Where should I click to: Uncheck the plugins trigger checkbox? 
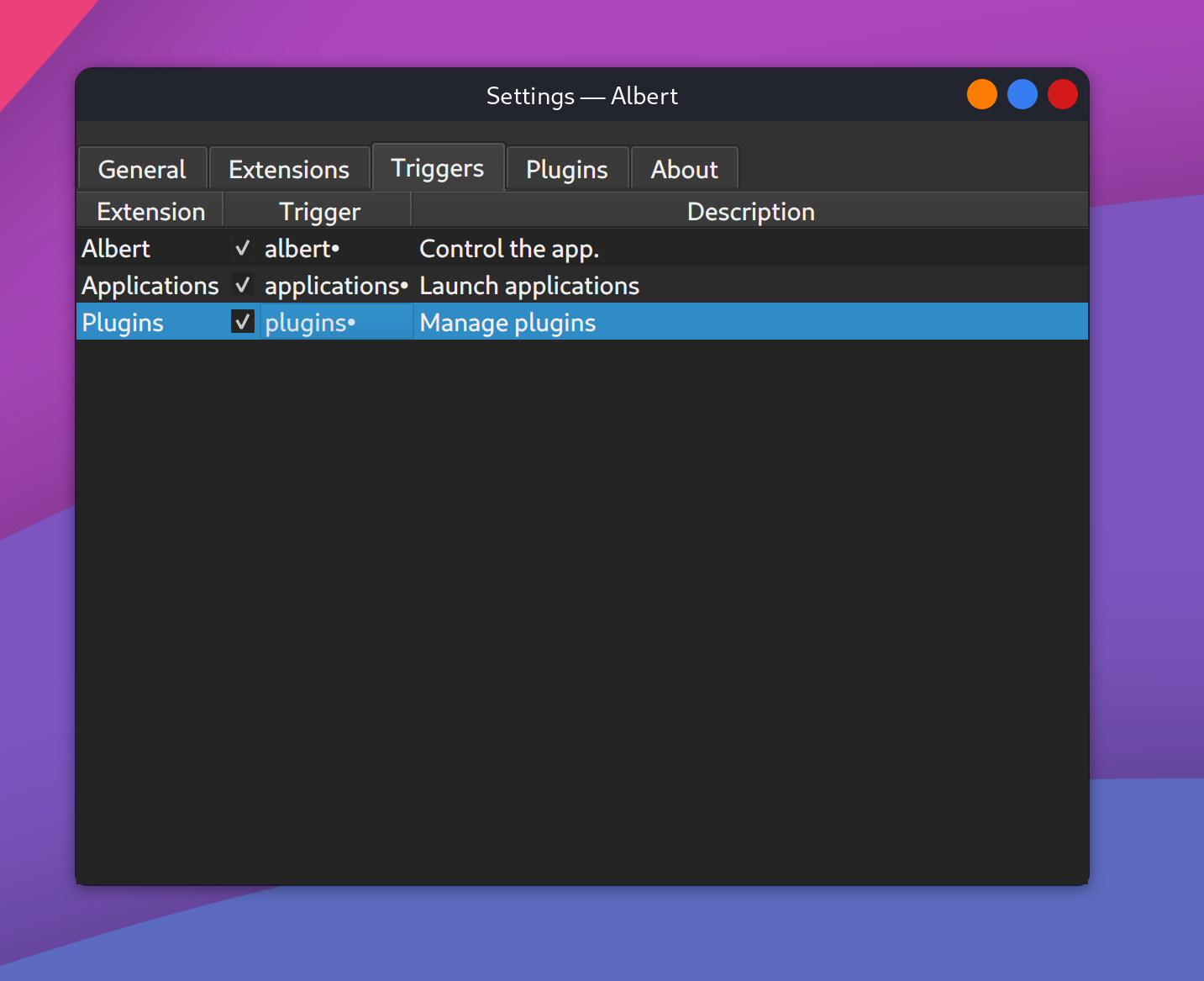(242, 321)
